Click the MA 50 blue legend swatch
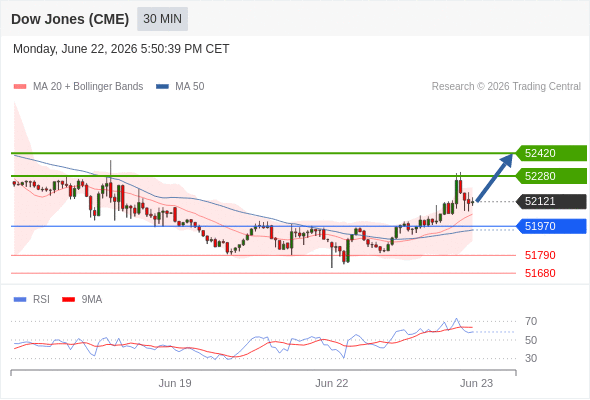The height and width of the screenshot is (400, 590). [x=162, y=87]
